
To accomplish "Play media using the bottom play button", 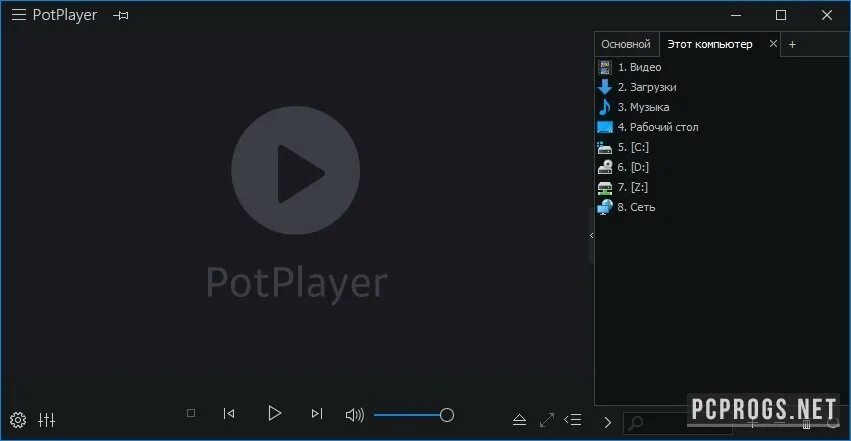I will click(275, 414).
